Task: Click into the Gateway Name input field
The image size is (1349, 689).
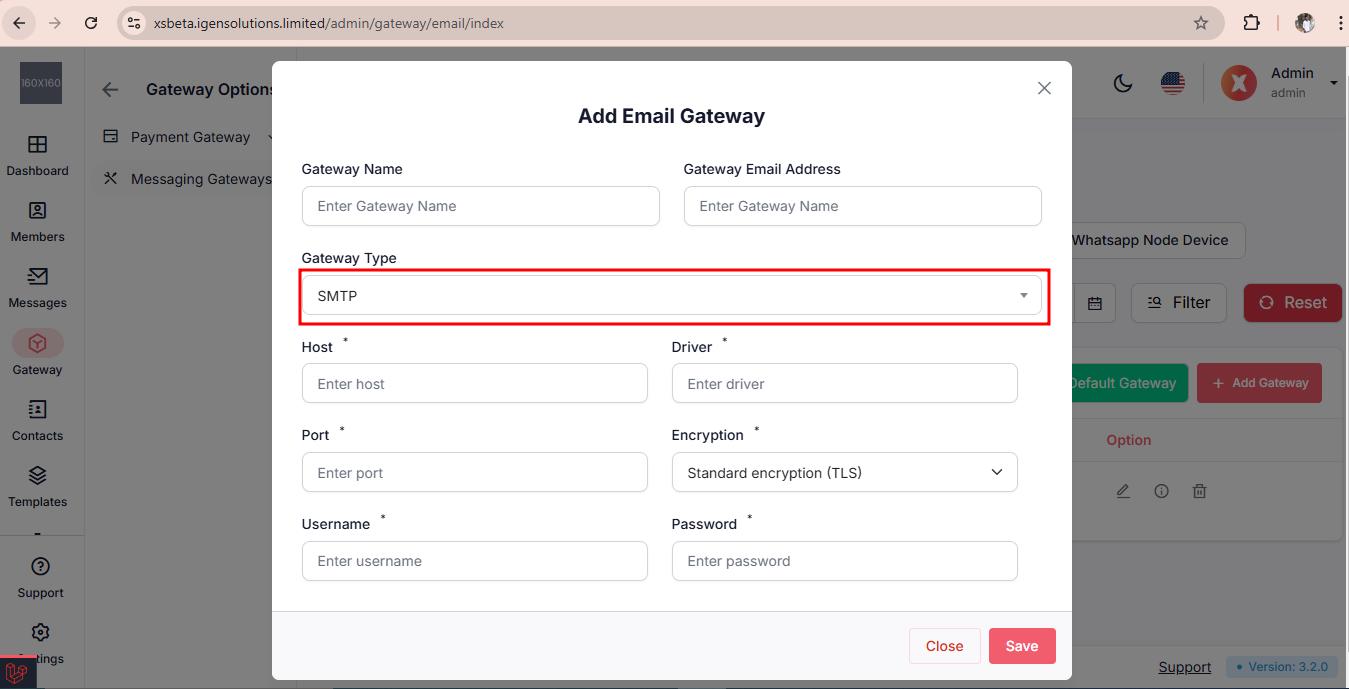Action: click(480, 206)
